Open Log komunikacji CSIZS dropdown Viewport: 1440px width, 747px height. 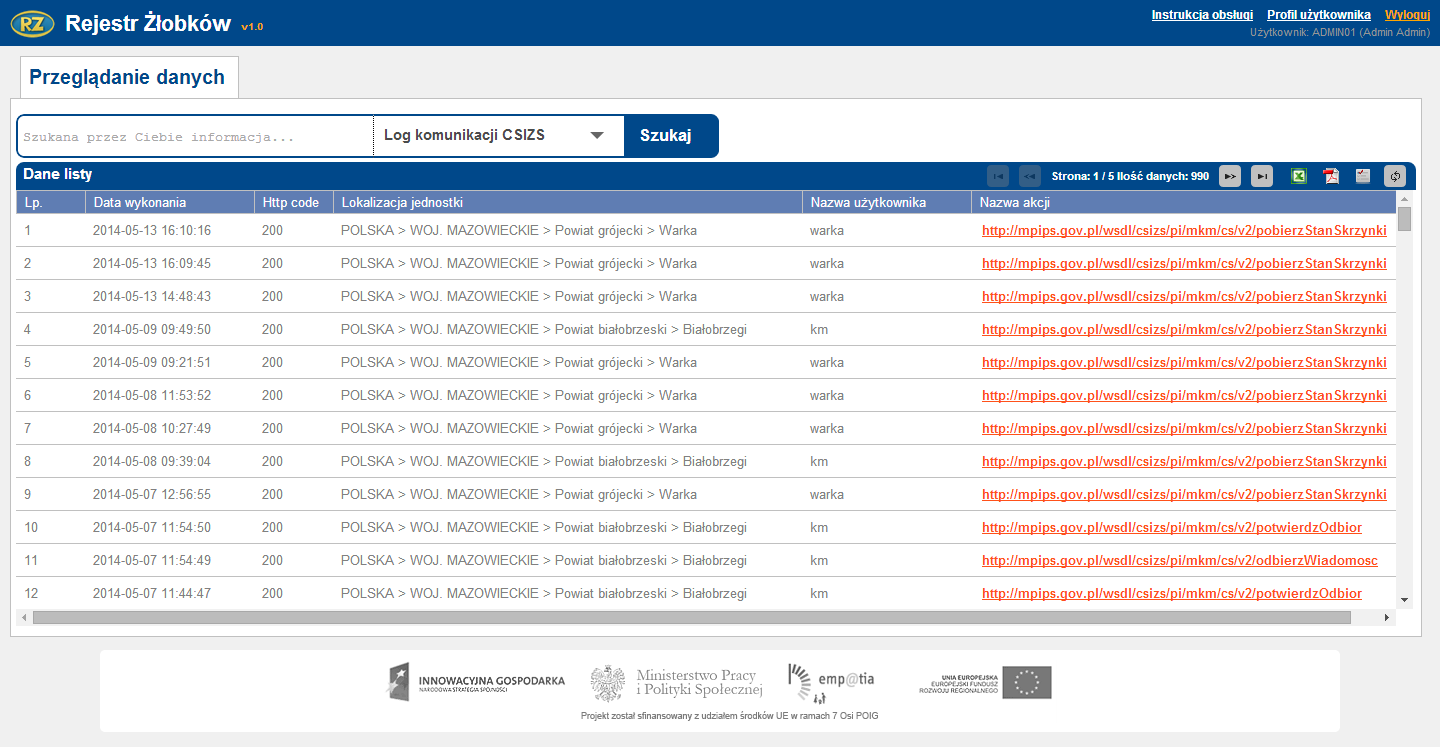[498, 135]
